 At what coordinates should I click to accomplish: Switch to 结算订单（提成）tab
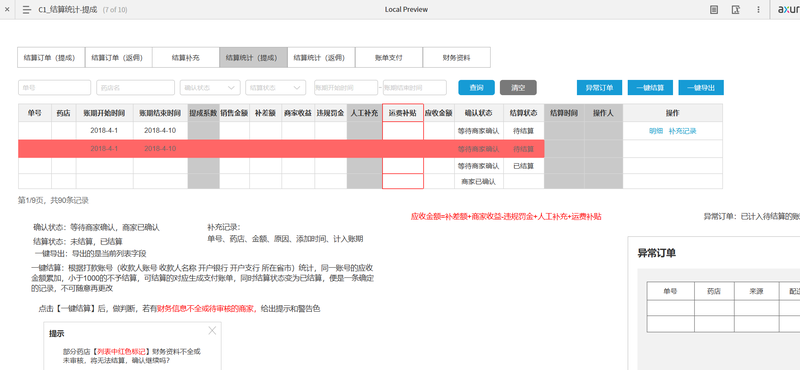(51, 58)
